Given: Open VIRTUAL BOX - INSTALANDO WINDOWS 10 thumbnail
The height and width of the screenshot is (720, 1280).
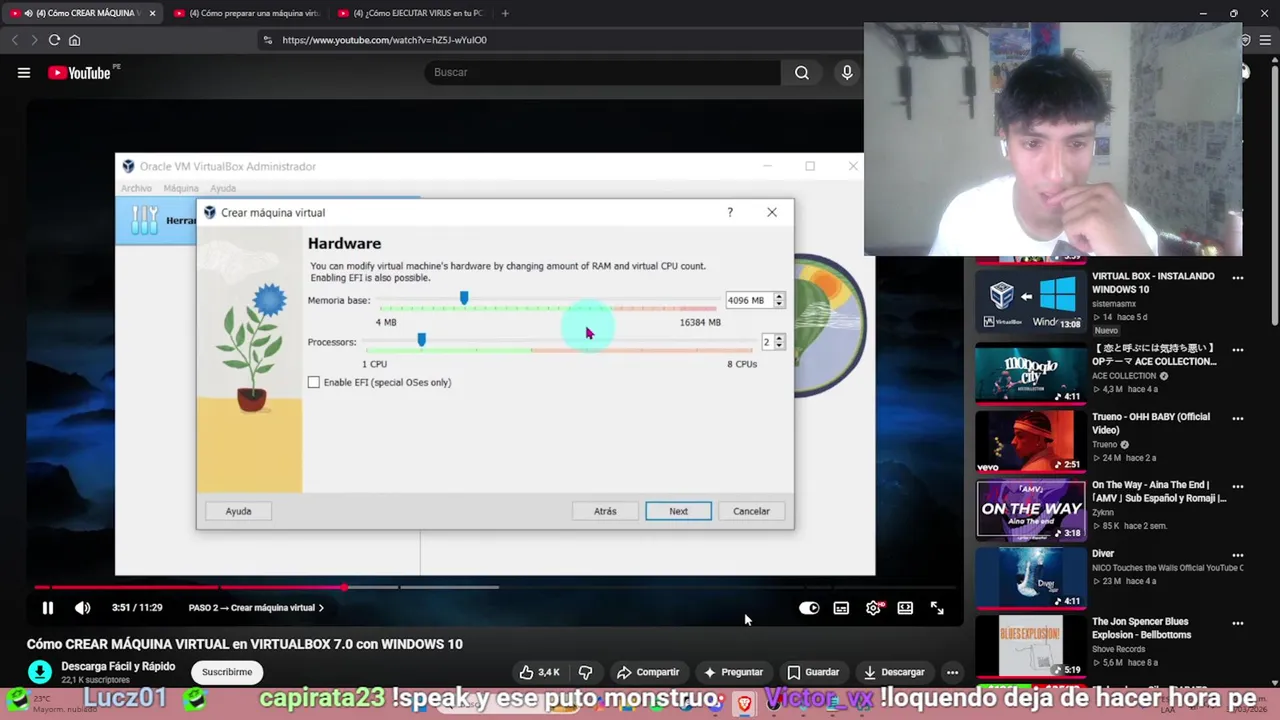Looking at the screenshot, I should coord(1030,300).
